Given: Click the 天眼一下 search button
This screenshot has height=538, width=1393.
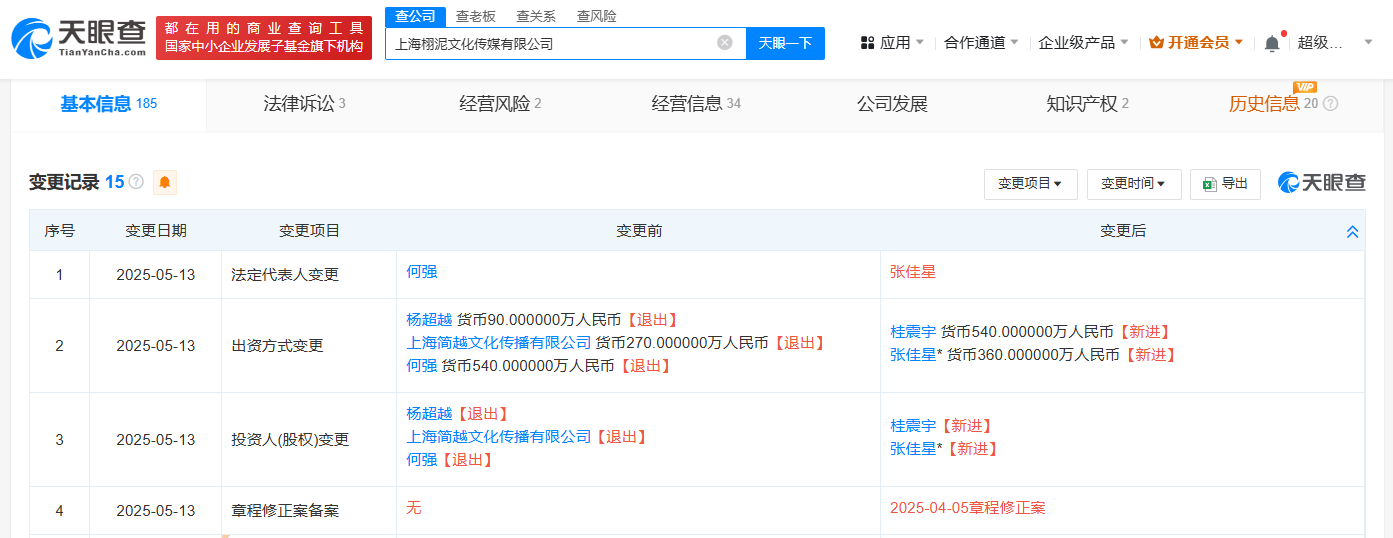Looking at the screenshot, I should coord(785,43).
